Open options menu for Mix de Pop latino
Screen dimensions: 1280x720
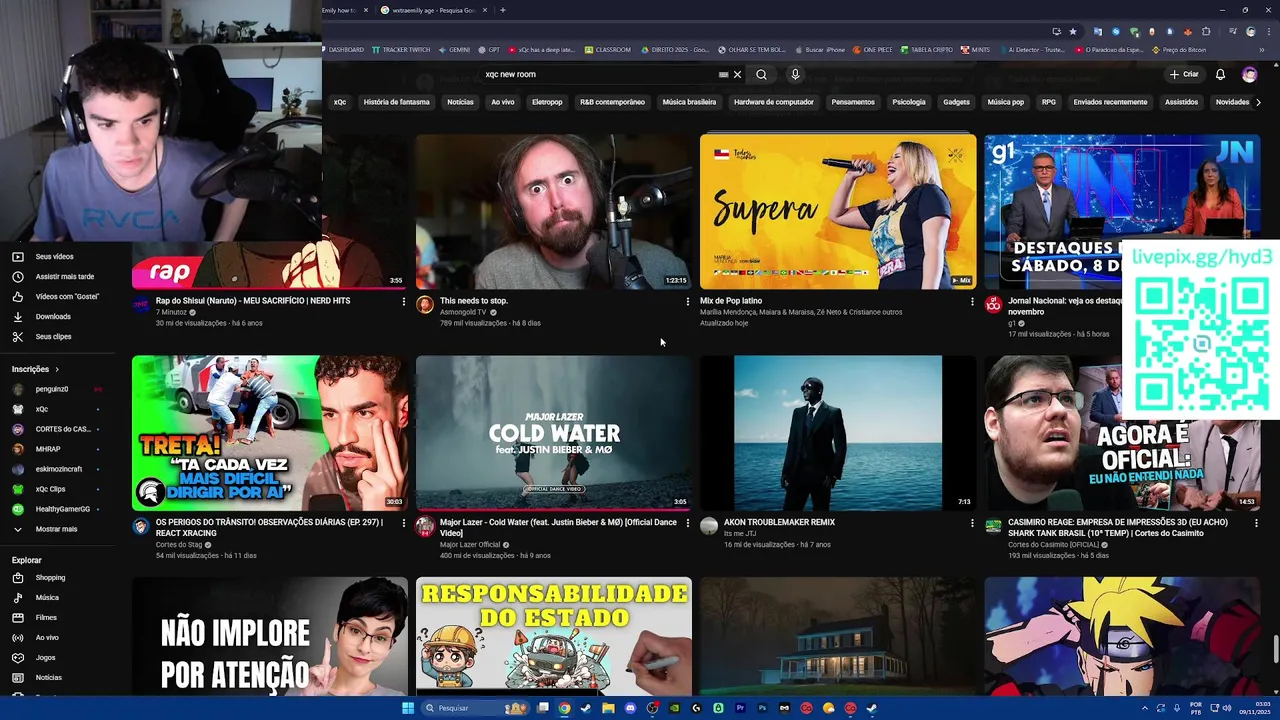971,301
